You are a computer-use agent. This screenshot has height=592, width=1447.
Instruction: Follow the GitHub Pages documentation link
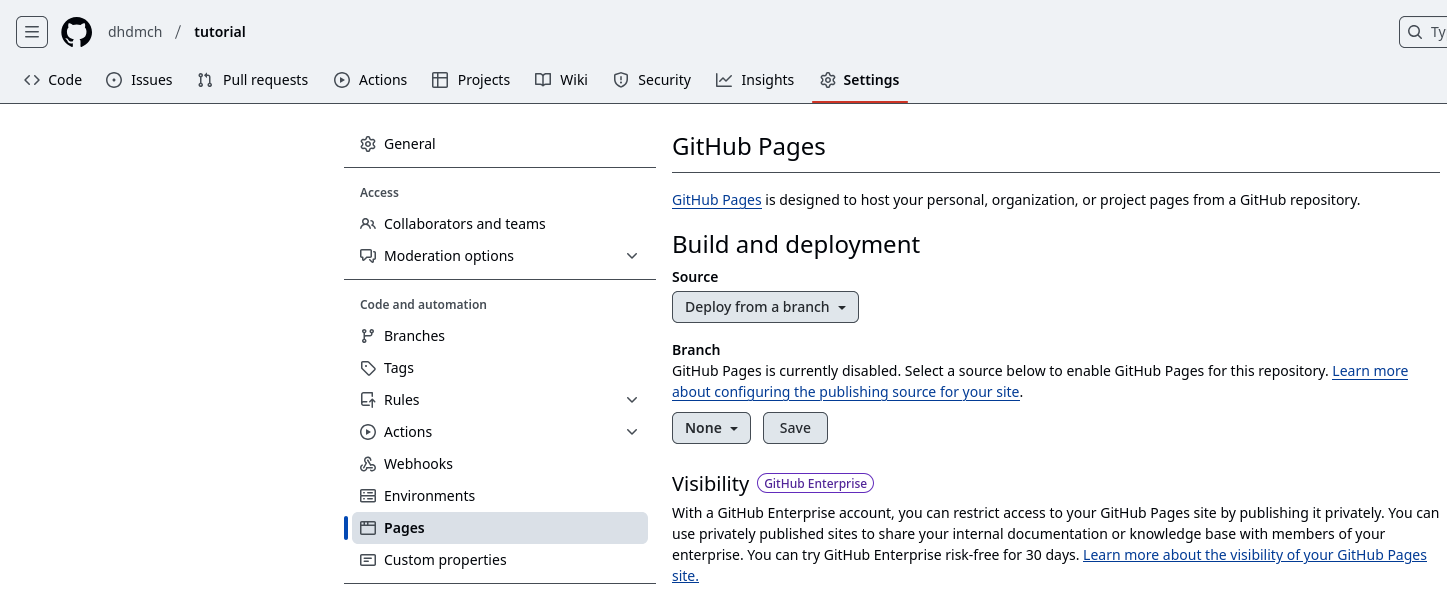(x=716, y=200)
